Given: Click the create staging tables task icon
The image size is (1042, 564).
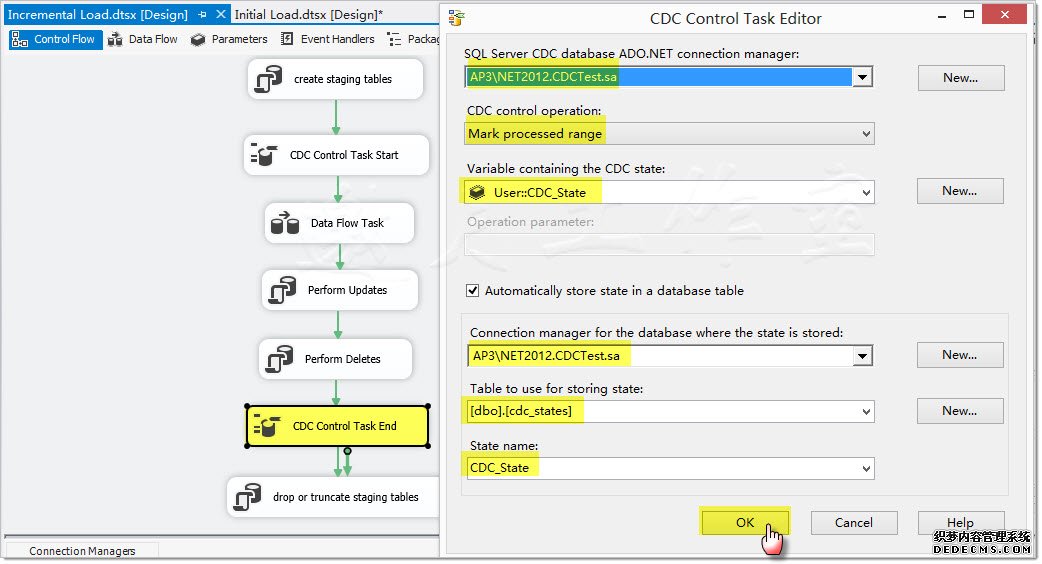Looking at the screenshot, I should click(x=268, y=79).
